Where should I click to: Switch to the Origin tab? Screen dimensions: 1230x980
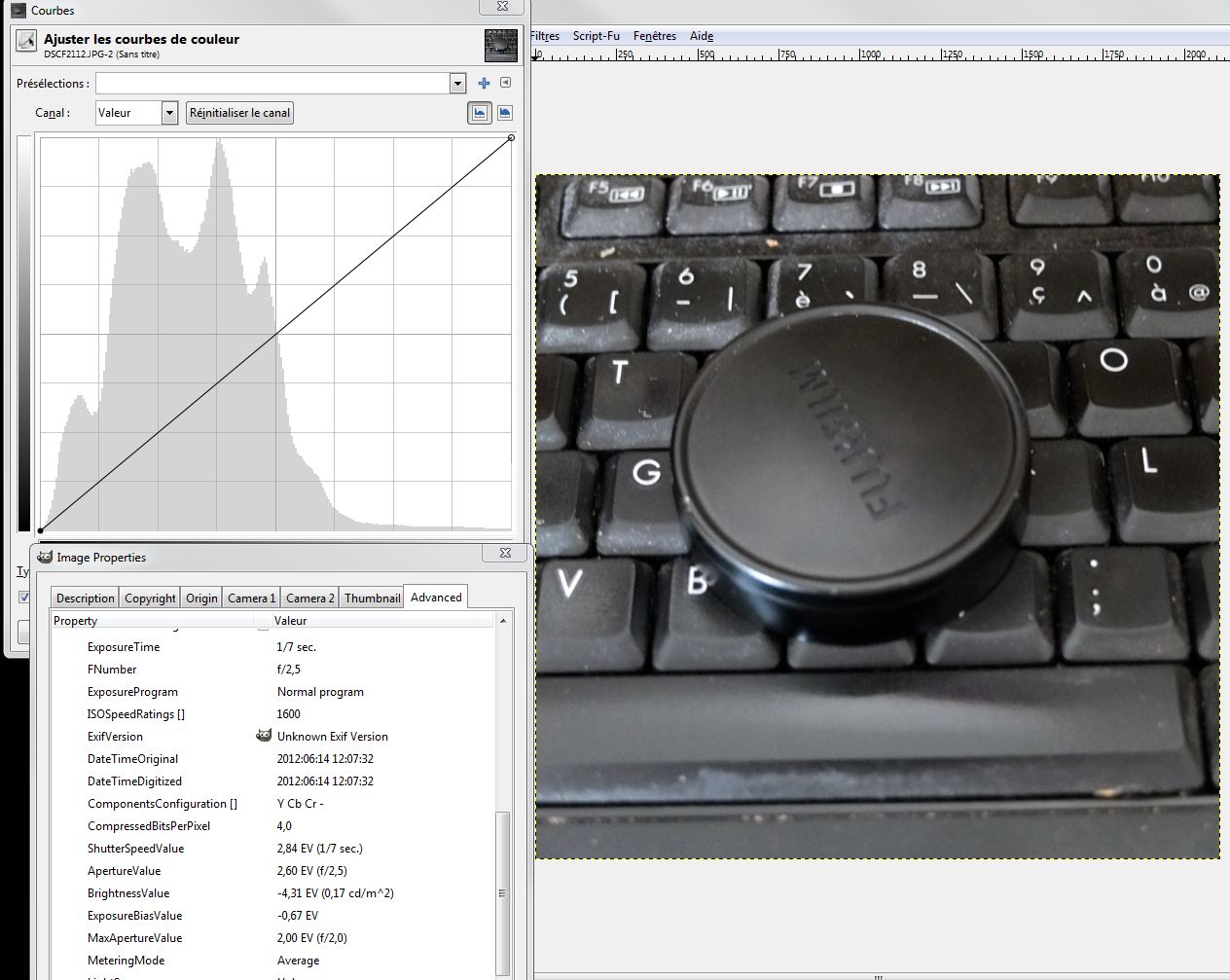click(201, 599)
